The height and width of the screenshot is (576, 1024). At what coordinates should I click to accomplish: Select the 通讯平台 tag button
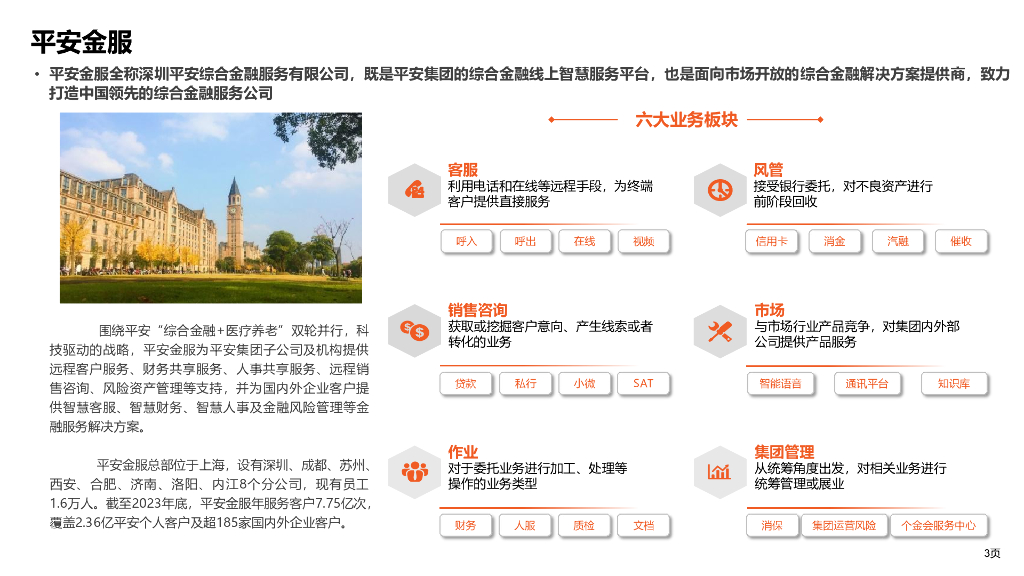(x=867, y=384)
